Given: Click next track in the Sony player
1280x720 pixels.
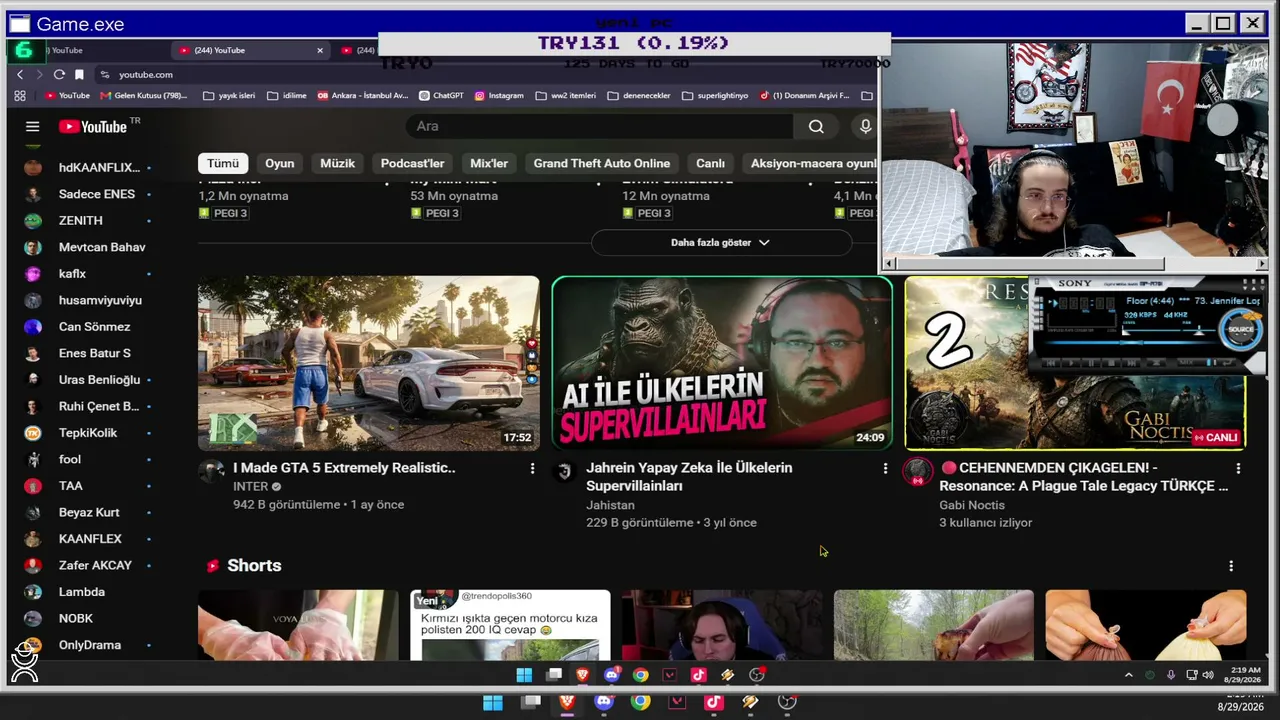Looking at the screenshot, I should coord(1131,362).
